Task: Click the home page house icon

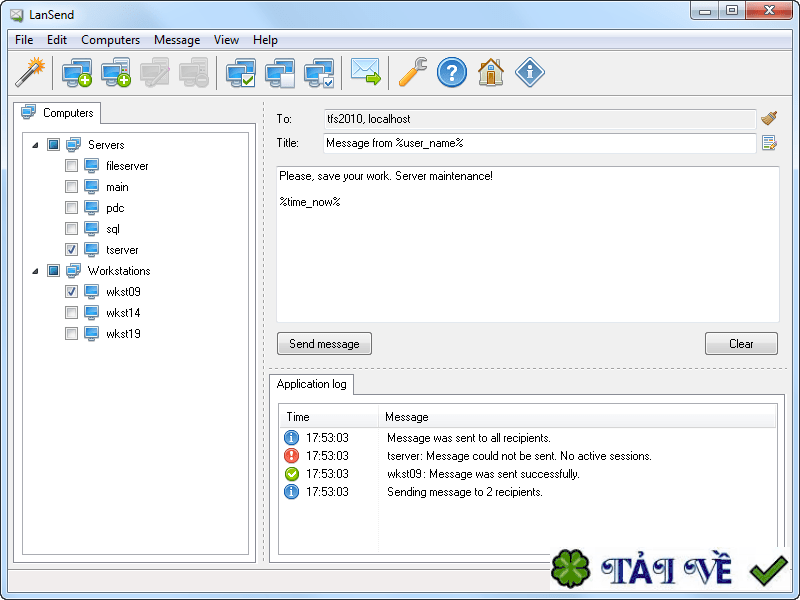Action: click(491, 72)
